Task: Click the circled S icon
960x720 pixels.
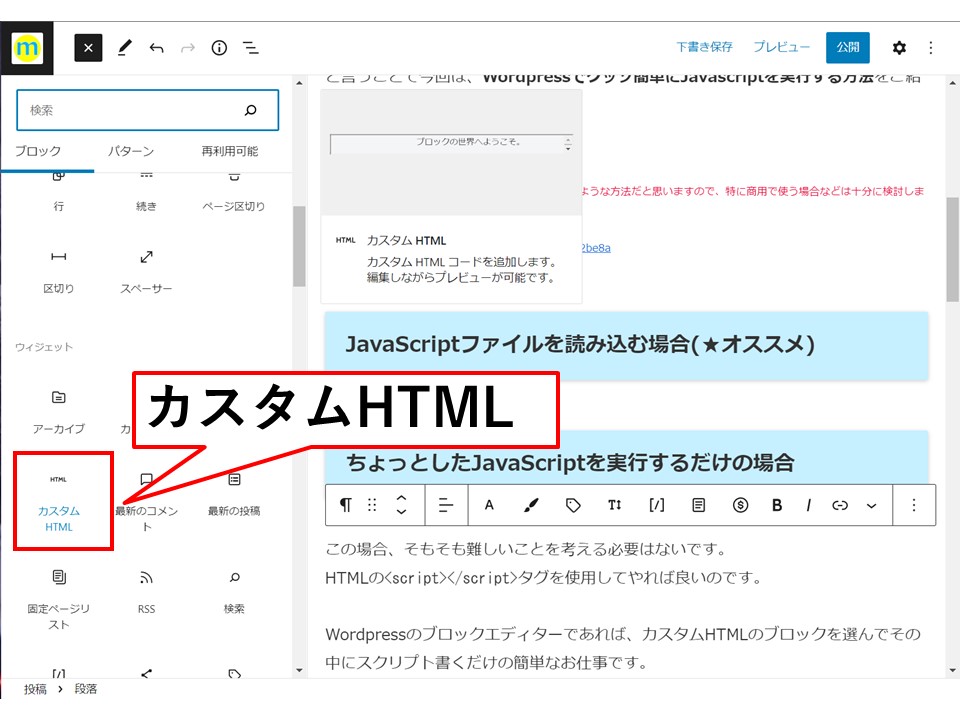Action: 740,505
